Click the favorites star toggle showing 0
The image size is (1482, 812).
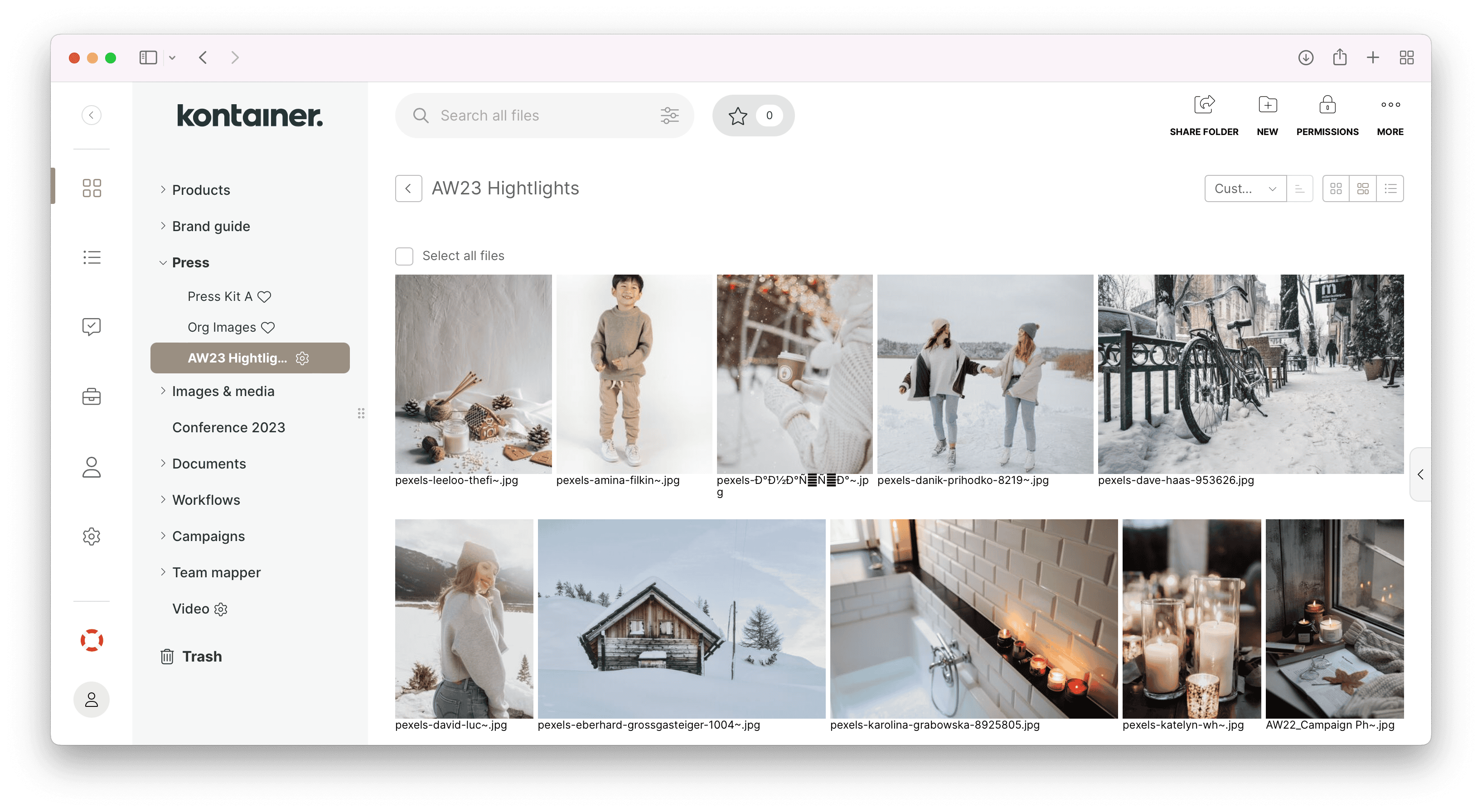[751, 115]
